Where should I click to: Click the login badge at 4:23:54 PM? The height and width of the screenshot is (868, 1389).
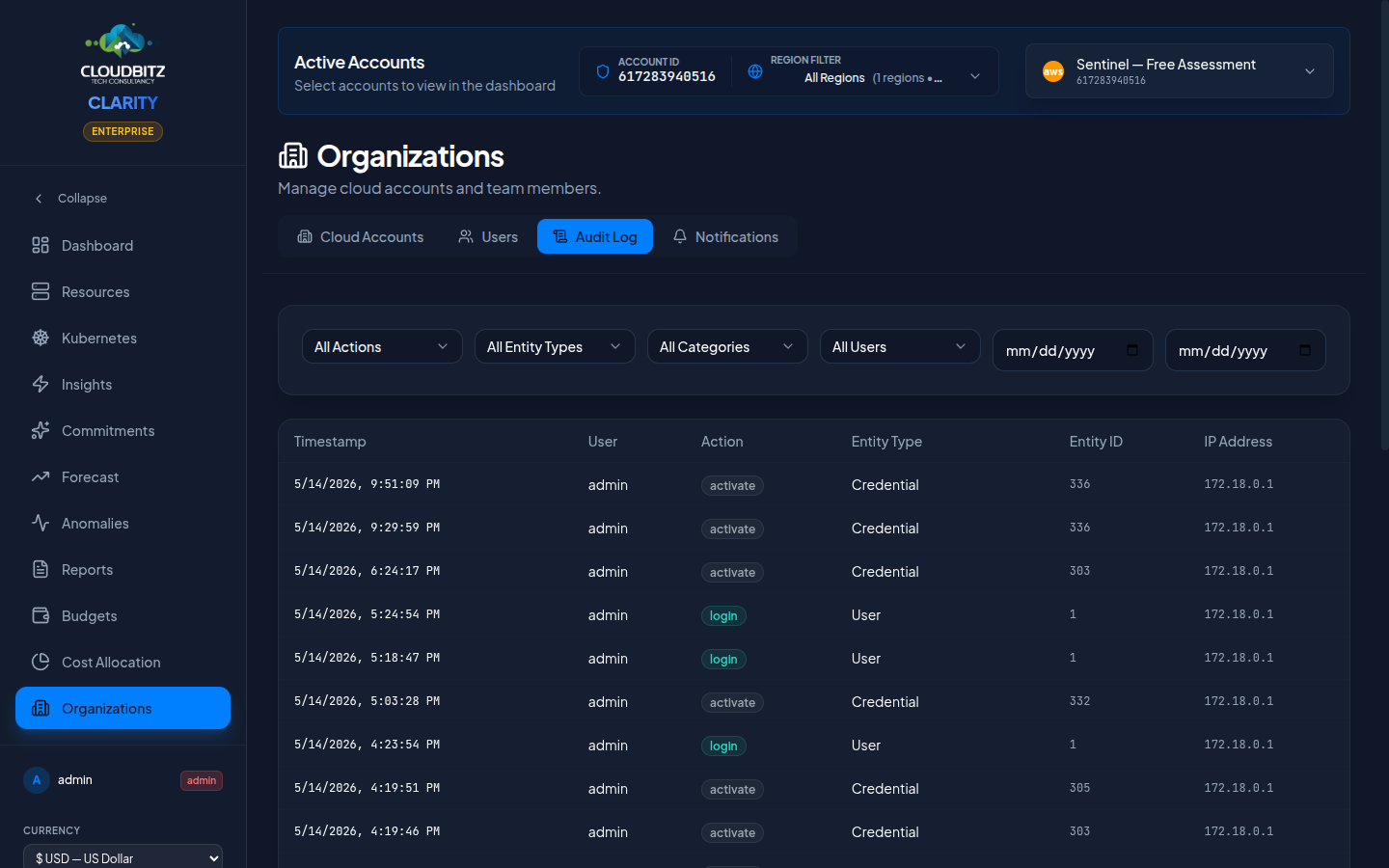pos(723,746)
